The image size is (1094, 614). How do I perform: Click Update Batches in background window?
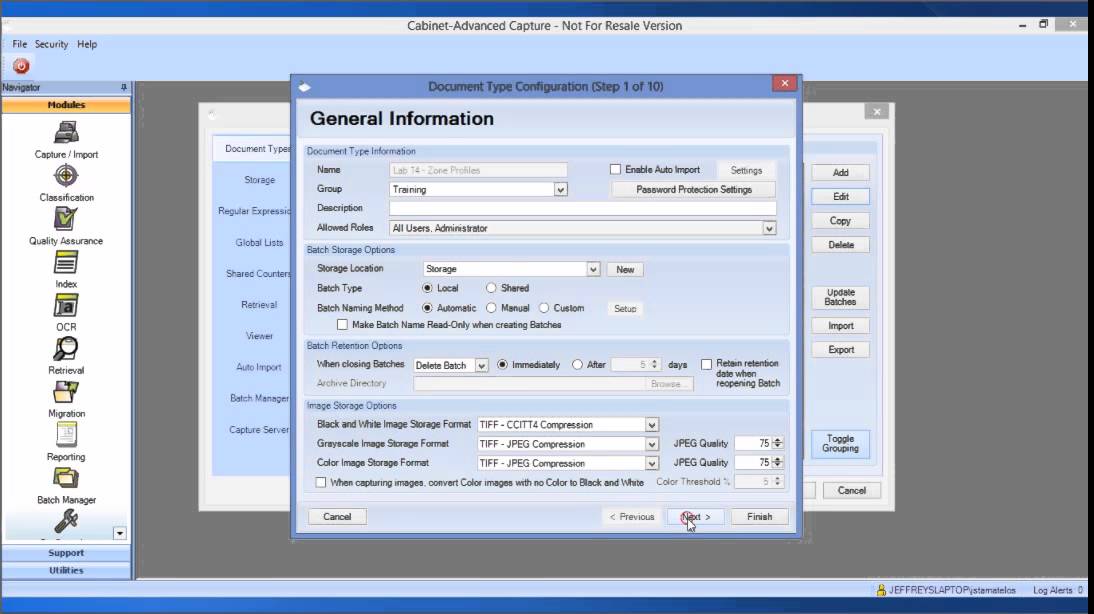(x=840, y=297)
